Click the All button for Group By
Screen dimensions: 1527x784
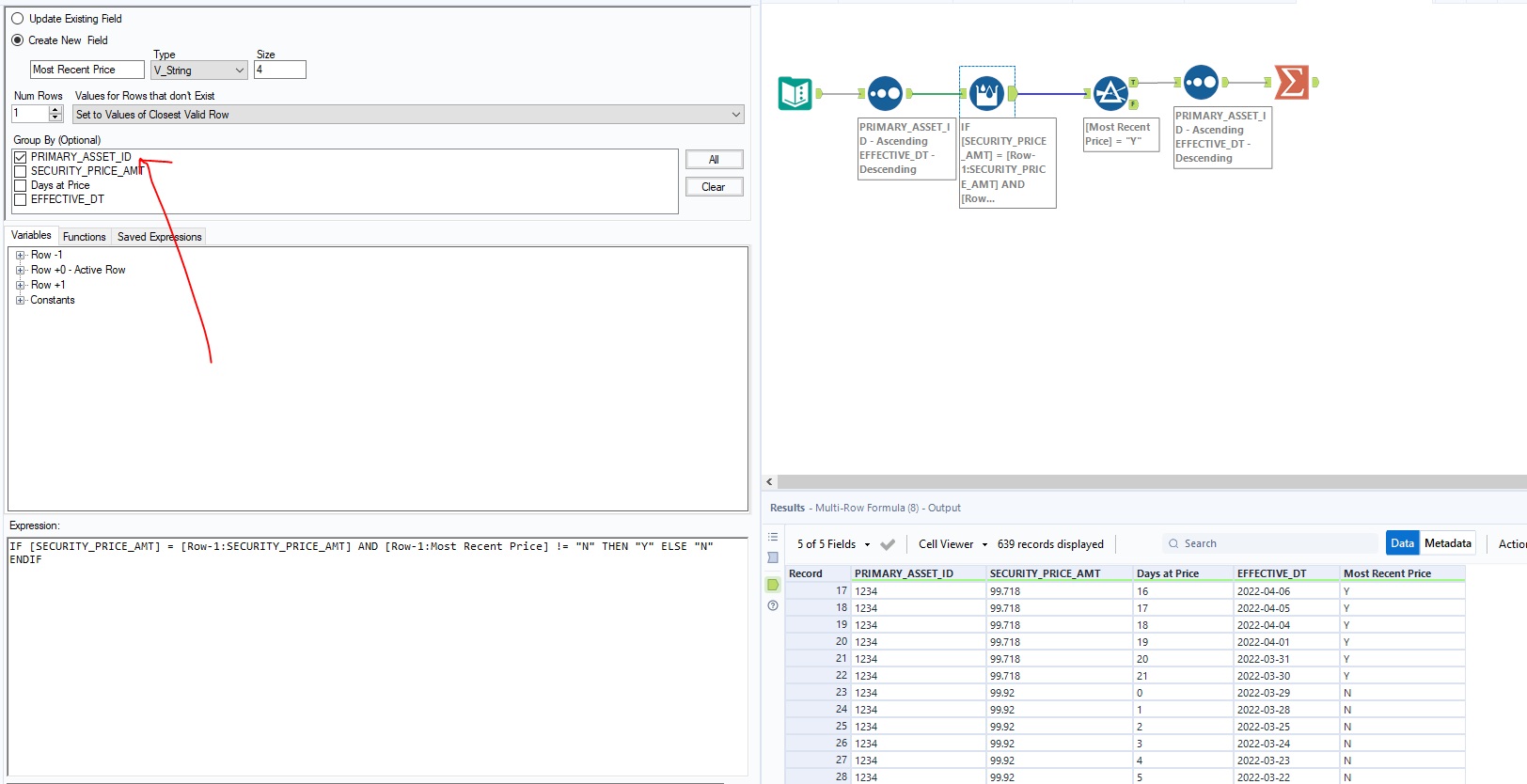click(714, 160)
